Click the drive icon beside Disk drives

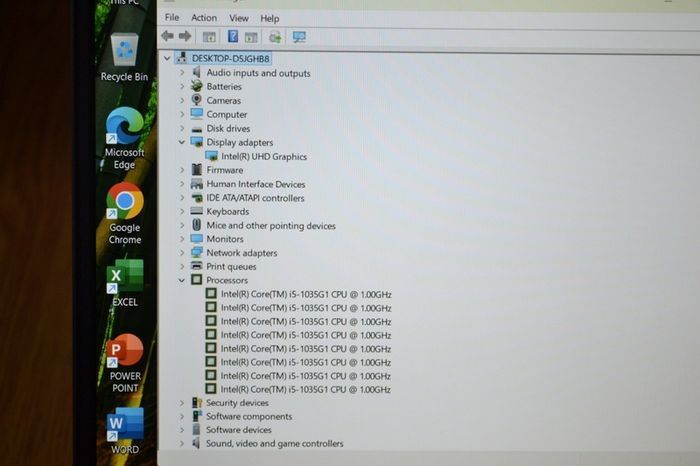[x=196, y=129]
